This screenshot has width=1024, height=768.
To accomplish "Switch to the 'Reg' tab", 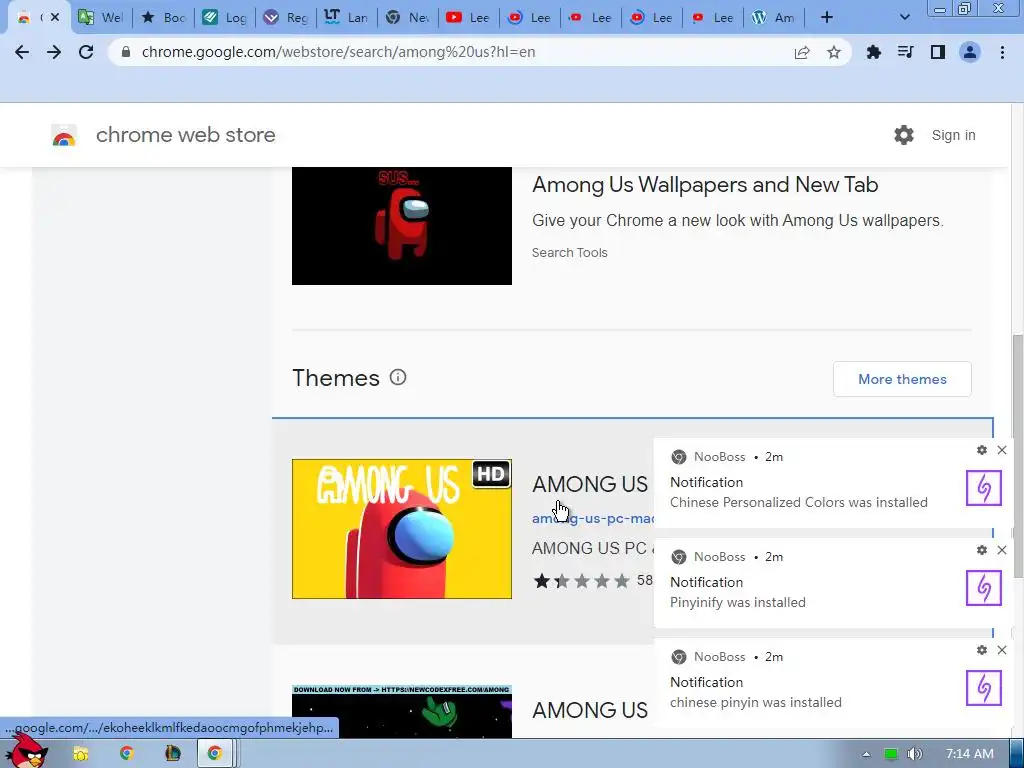I will click(x=285, y=18).
